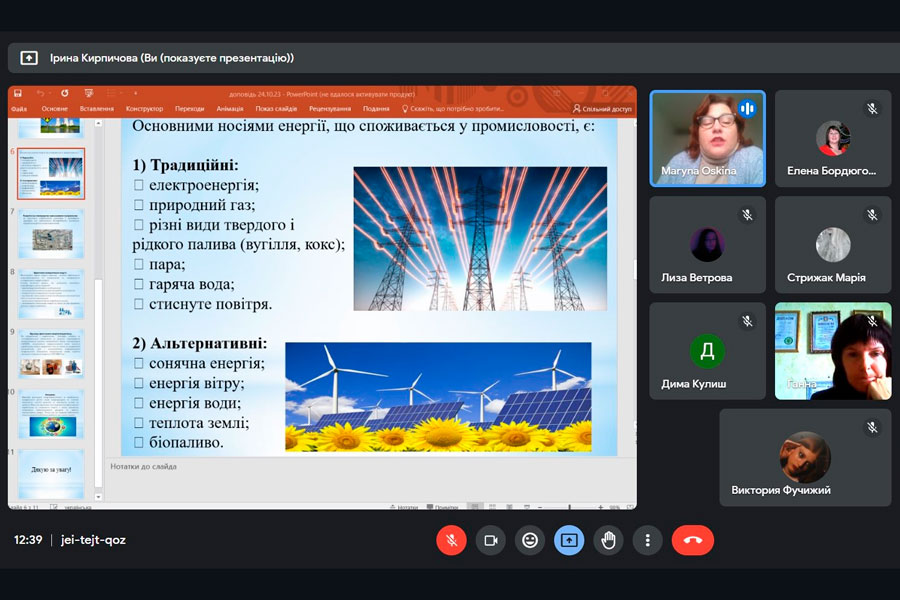
Task: Click the Undo arrow in PowerPoint
Action: point(41,93)
